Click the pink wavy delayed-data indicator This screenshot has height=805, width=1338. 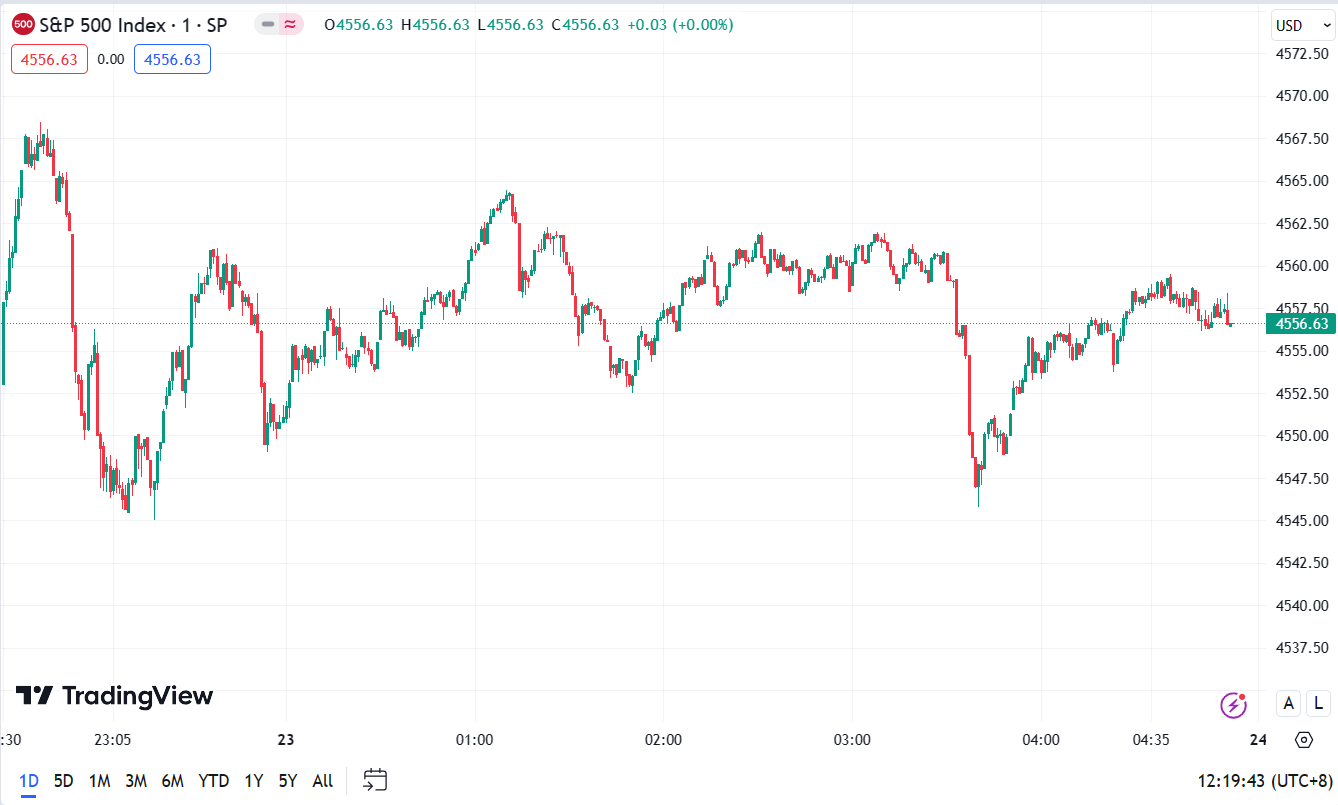(291, 24)
